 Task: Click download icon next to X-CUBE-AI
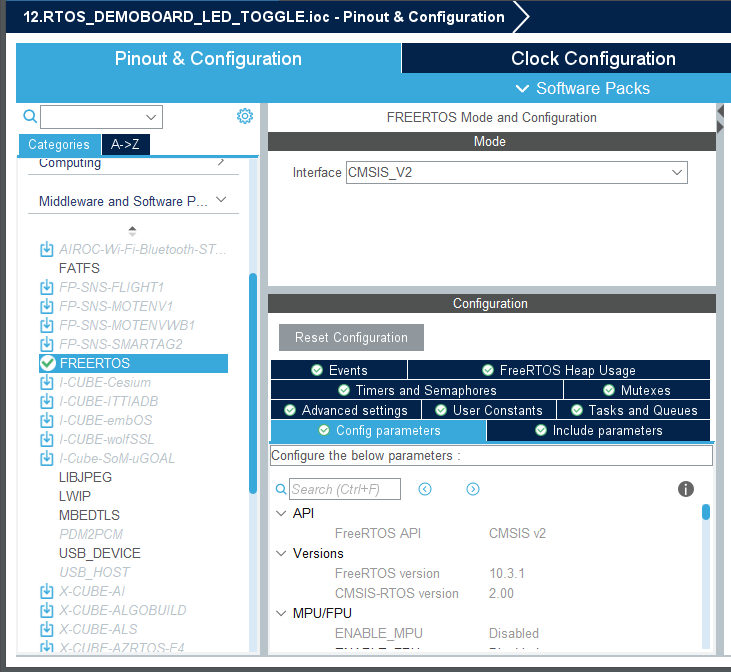47,591
